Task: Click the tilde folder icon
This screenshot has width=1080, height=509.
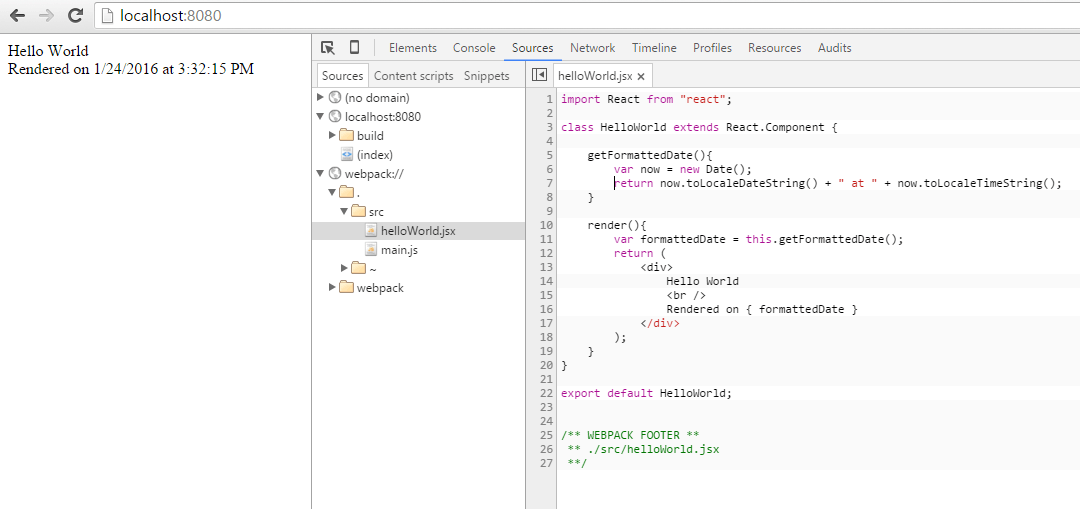Action: pyautogui.click(x=359, y=269)
